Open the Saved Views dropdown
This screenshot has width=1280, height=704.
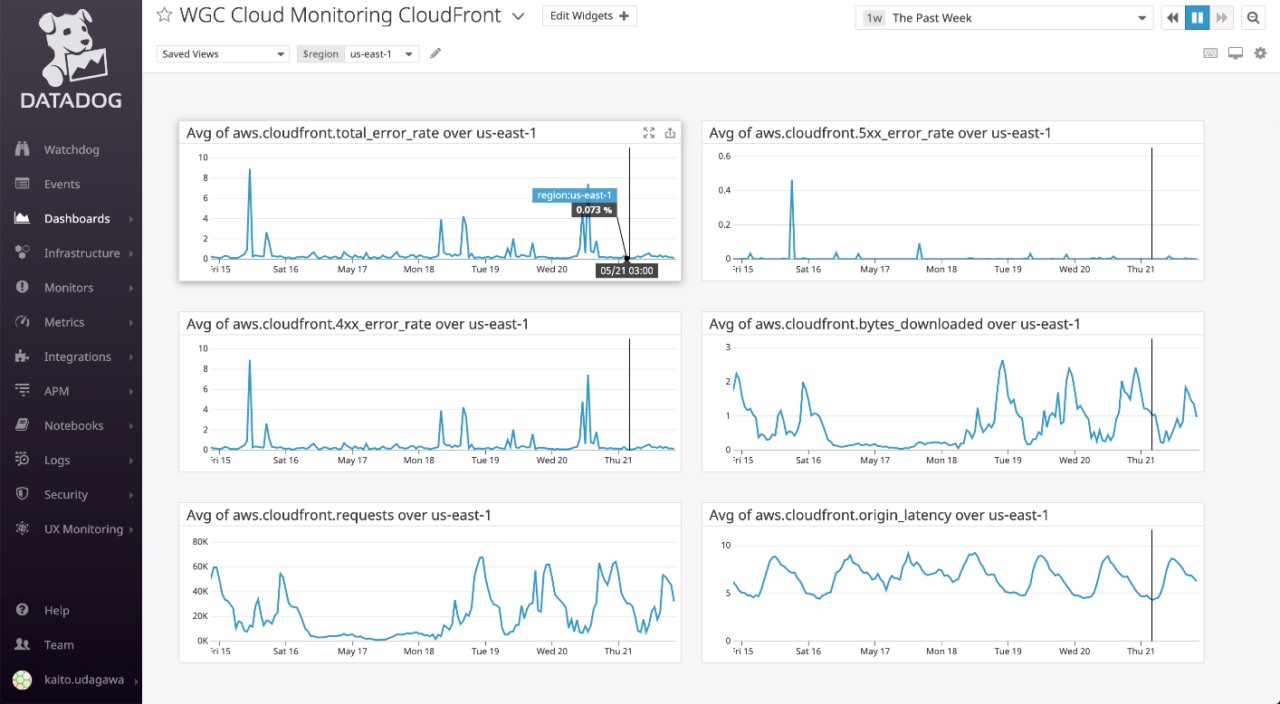(222, 53)
